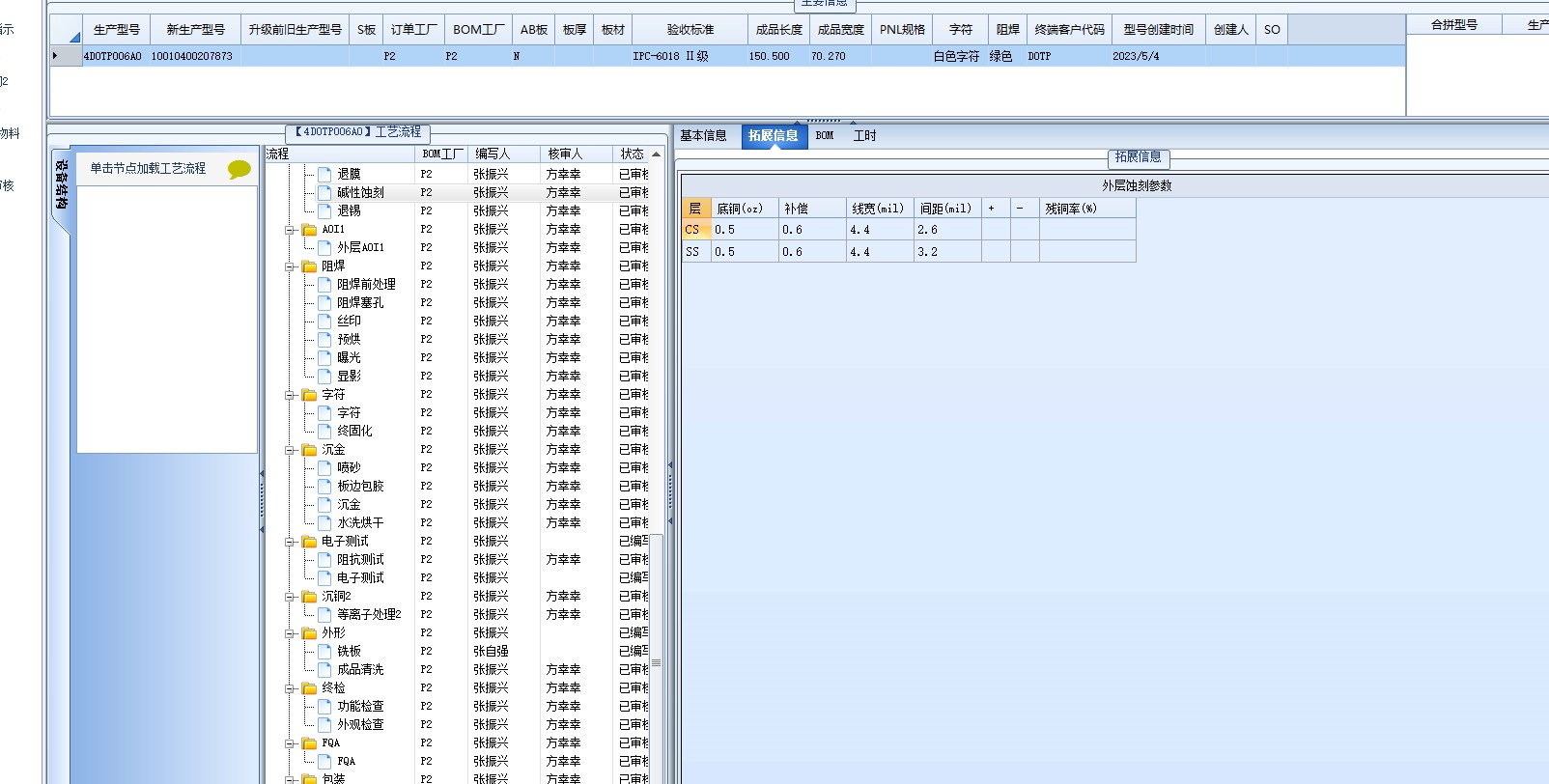Click the folder icon of 沉铜2

pyautogui.click(x=309, y=596)
